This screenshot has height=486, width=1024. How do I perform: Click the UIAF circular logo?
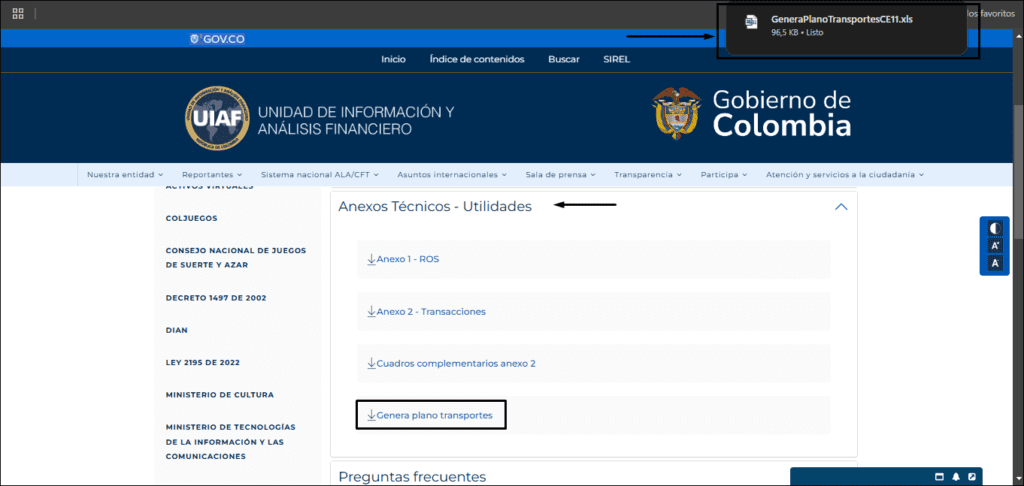click(x=217, y=119)
